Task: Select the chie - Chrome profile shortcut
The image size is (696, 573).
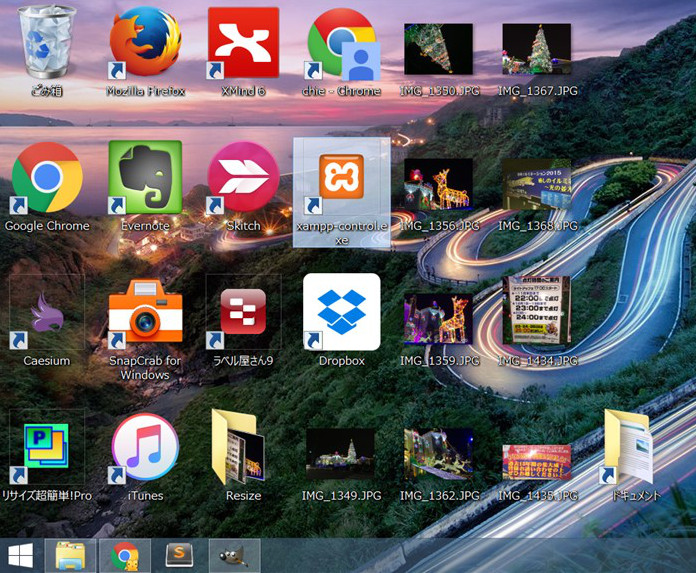Action: pyautogui.click(x=342, y=43)
